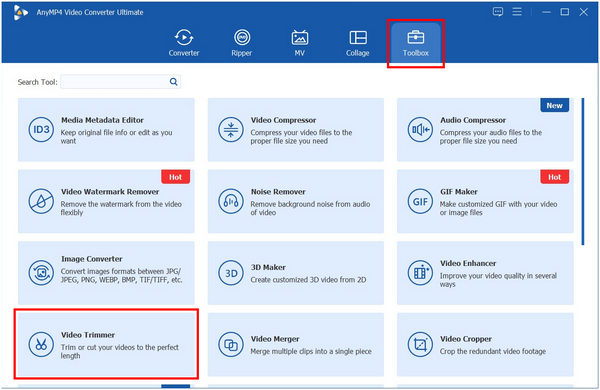
Task: Open the Image Converter title
Action: click(91, 259)
